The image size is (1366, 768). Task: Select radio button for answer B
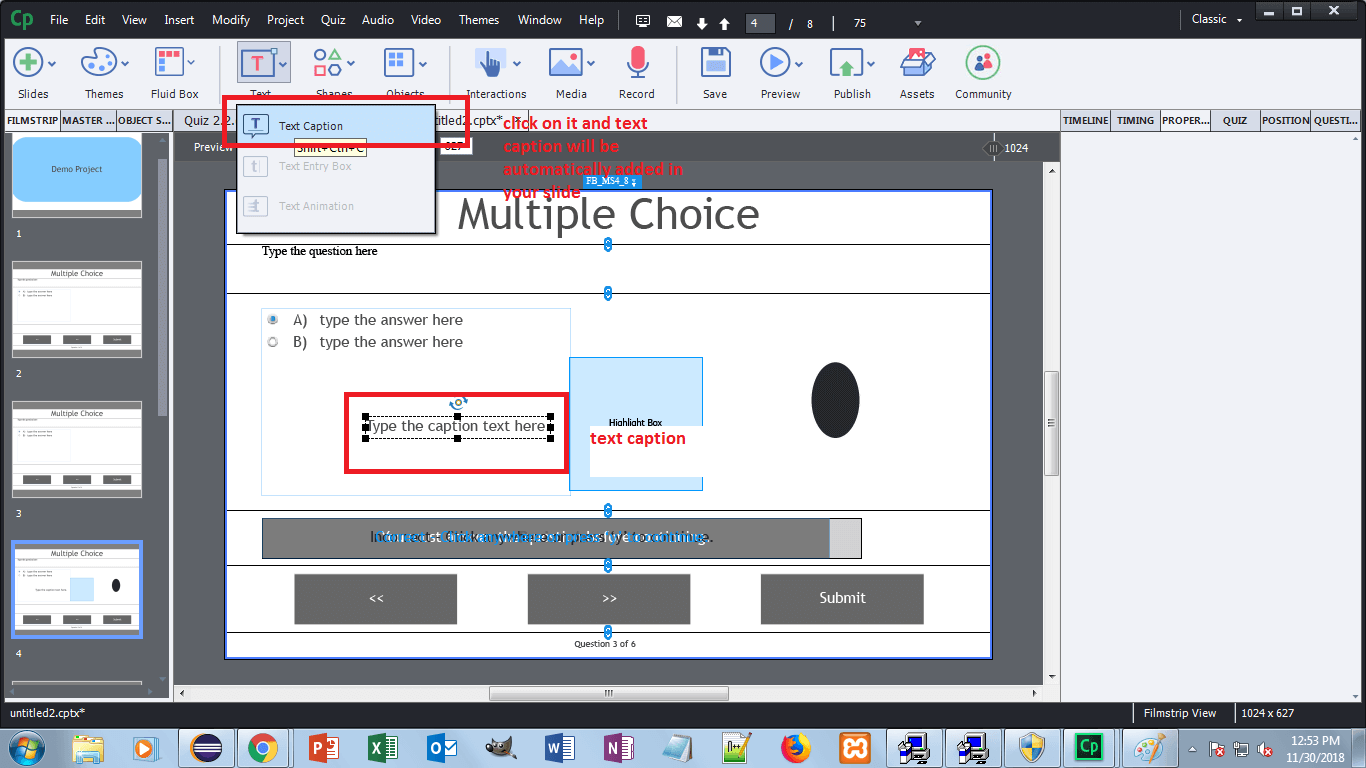[x=273, y=342]
